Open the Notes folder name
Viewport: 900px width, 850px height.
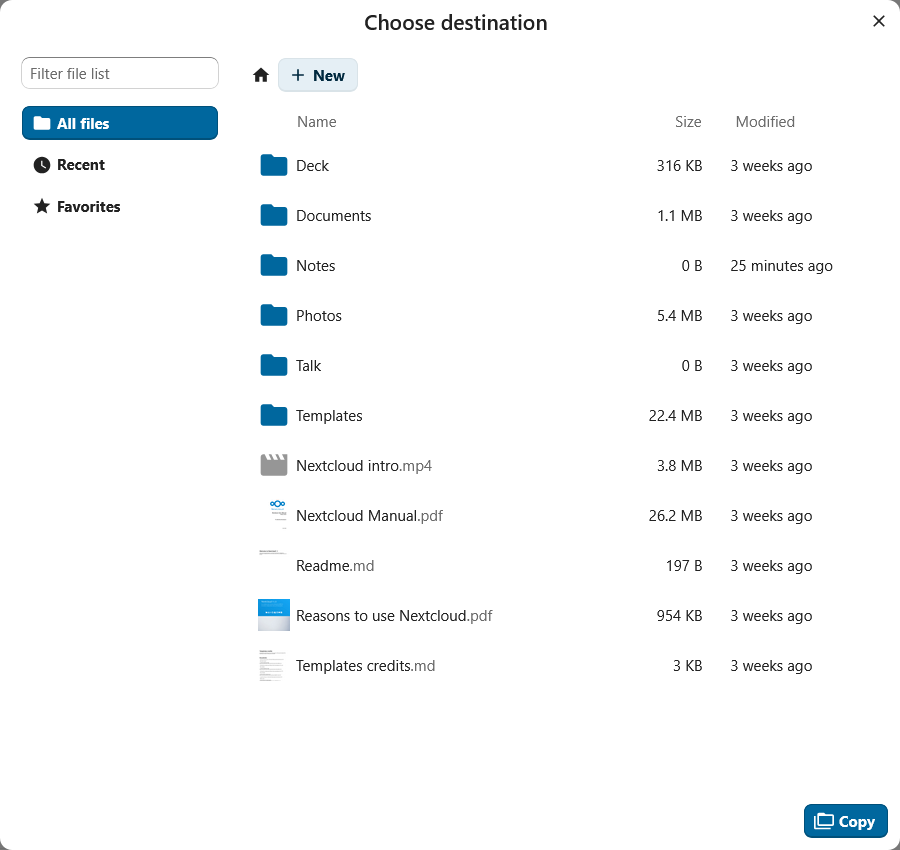click(x=316, y=266)
